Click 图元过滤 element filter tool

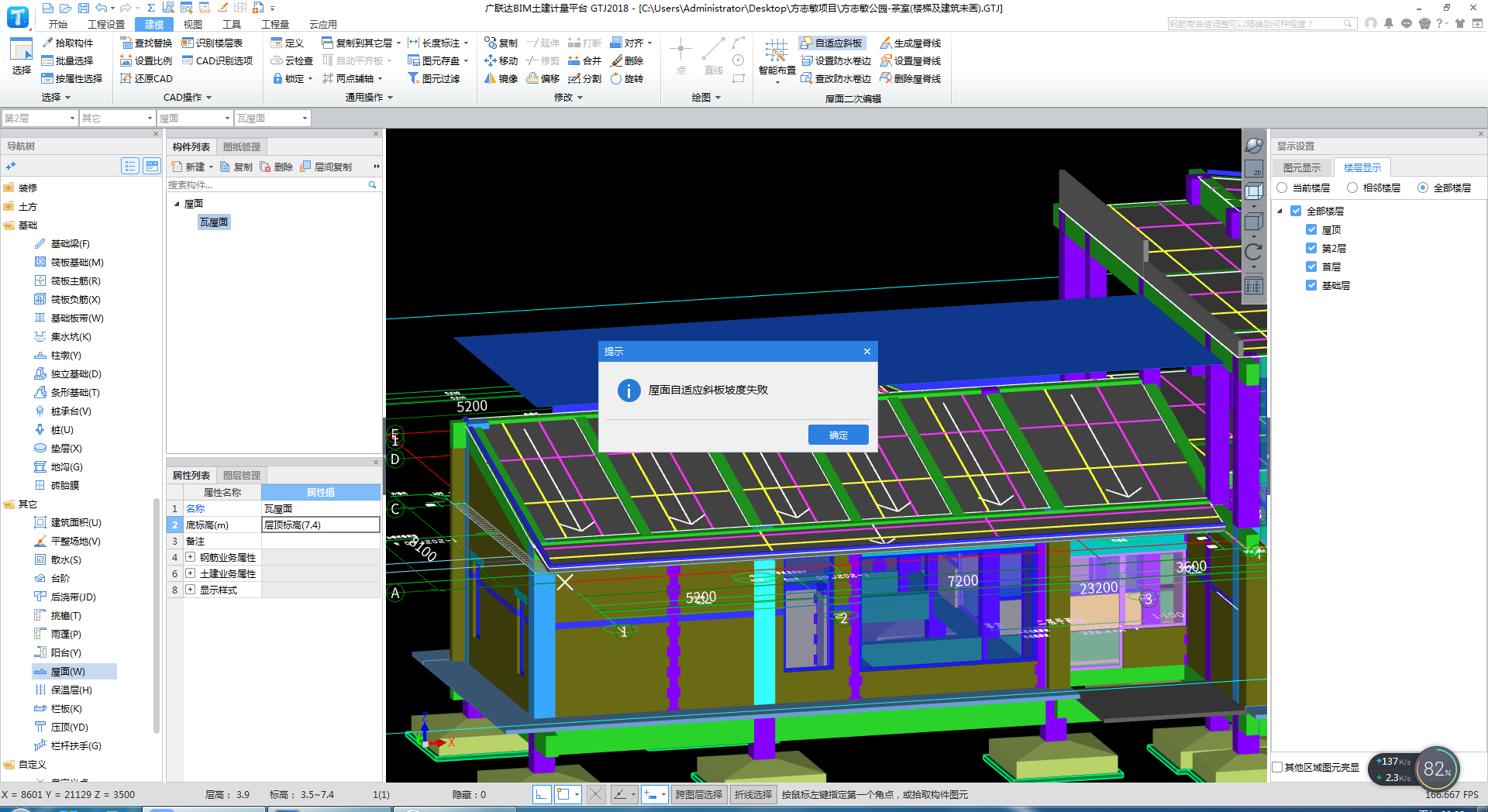click(x=434, y=78)
